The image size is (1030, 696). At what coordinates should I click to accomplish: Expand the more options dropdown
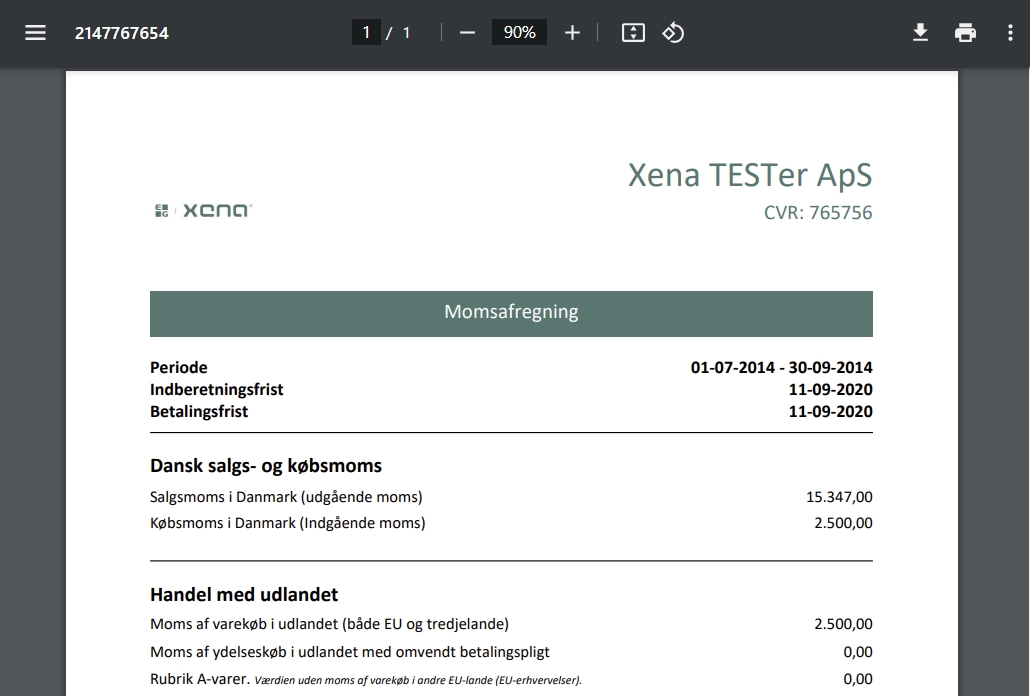(1011, 32)
